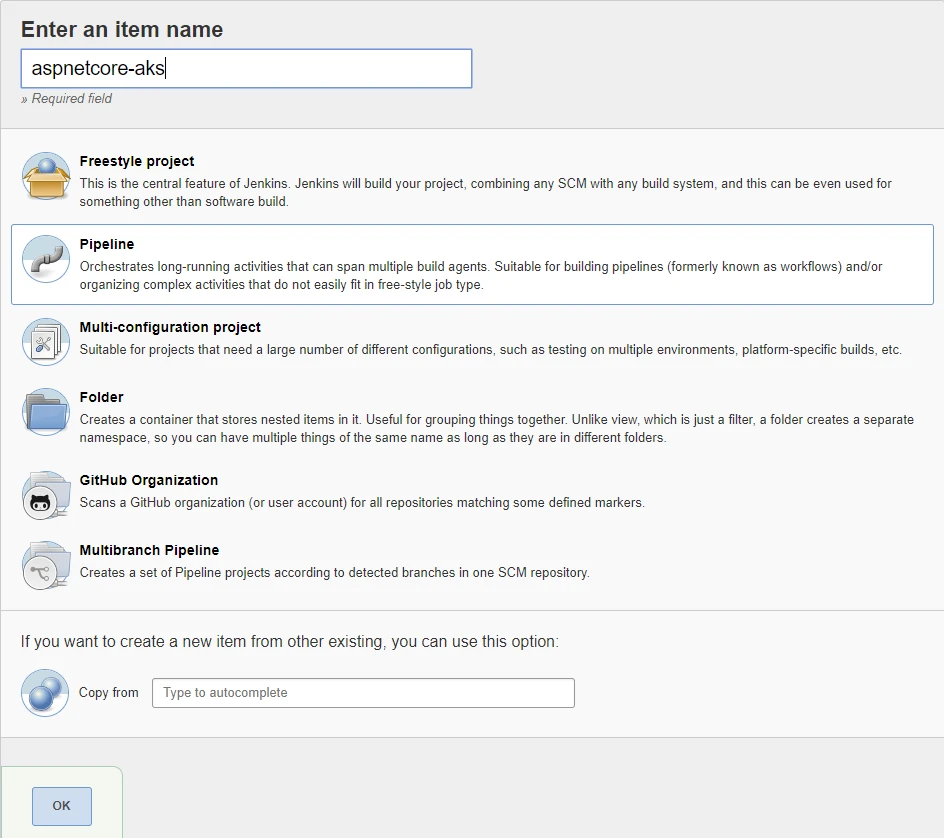The height and width of the screenshot is (838, 944).
Task: Click the GitHub Organization octocat icon
Action: click(x=46, y=495)
